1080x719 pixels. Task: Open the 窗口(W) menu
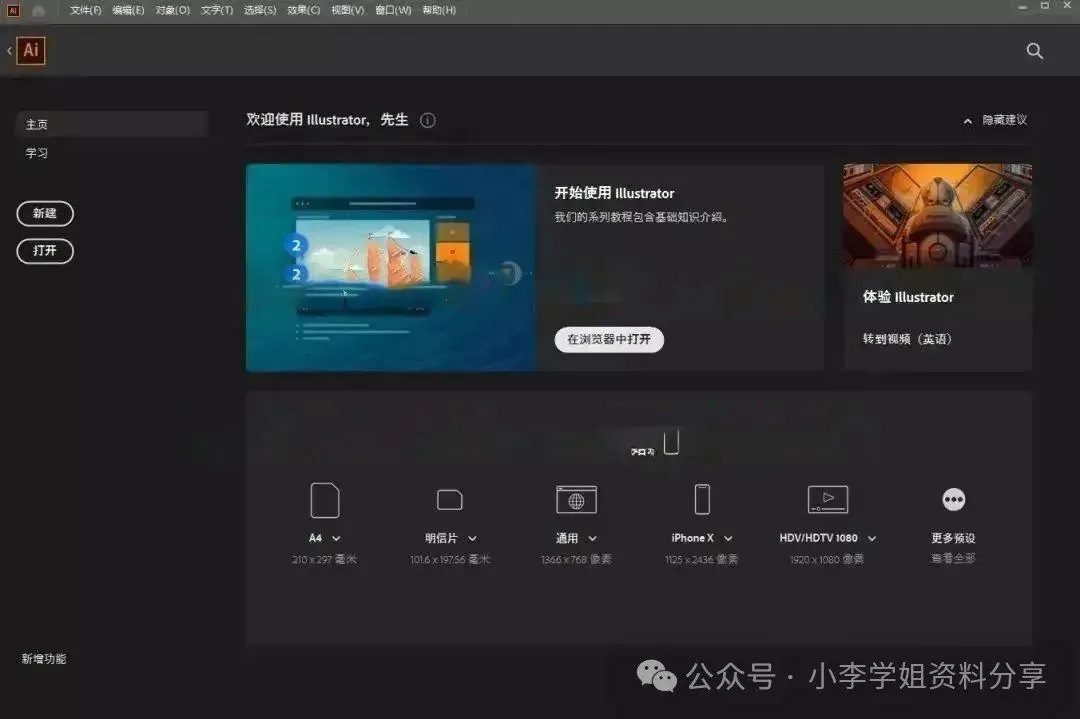[x=393, y=10]
